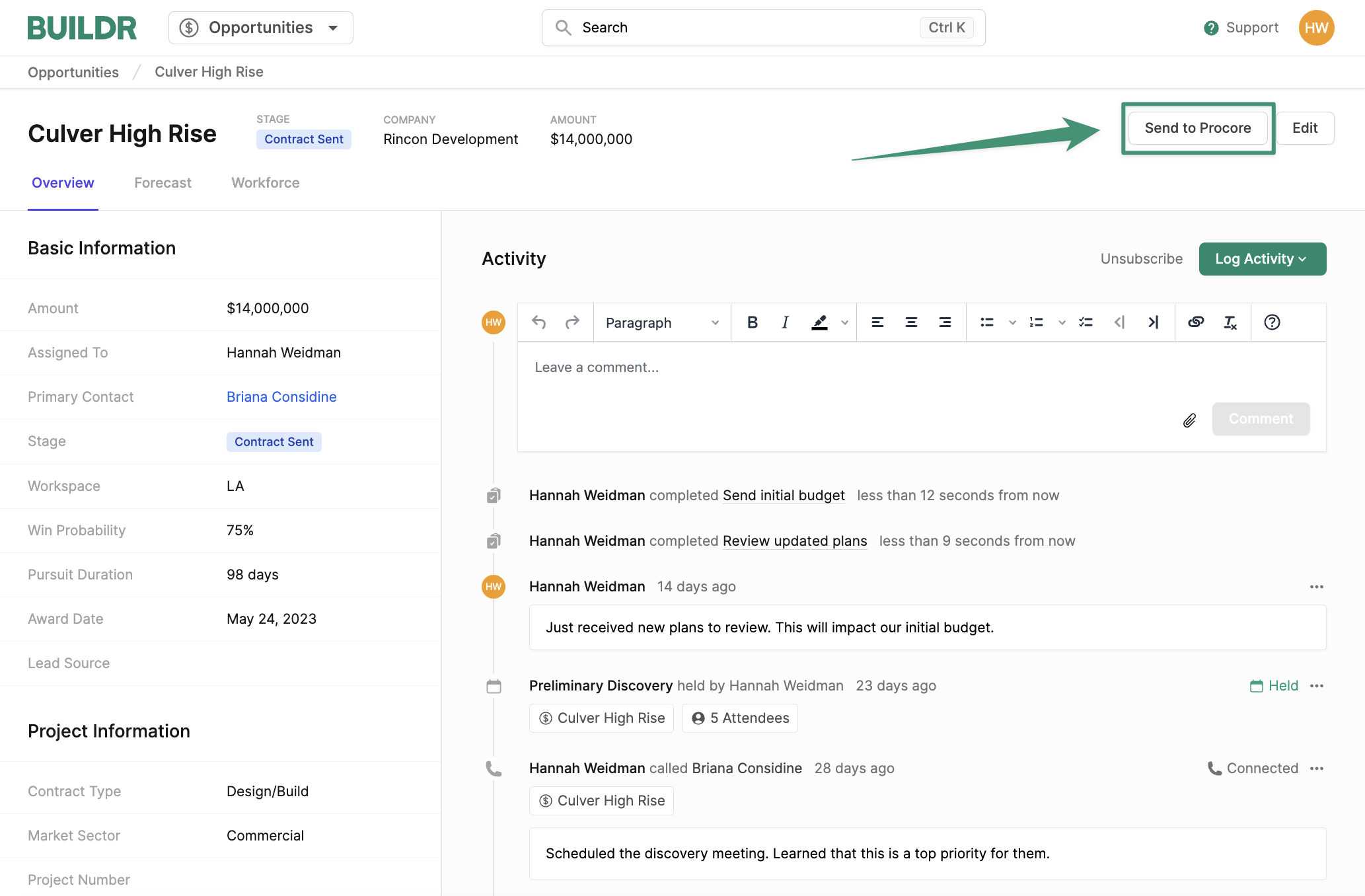Click the text highlight color marker

(x=819, y=322)
